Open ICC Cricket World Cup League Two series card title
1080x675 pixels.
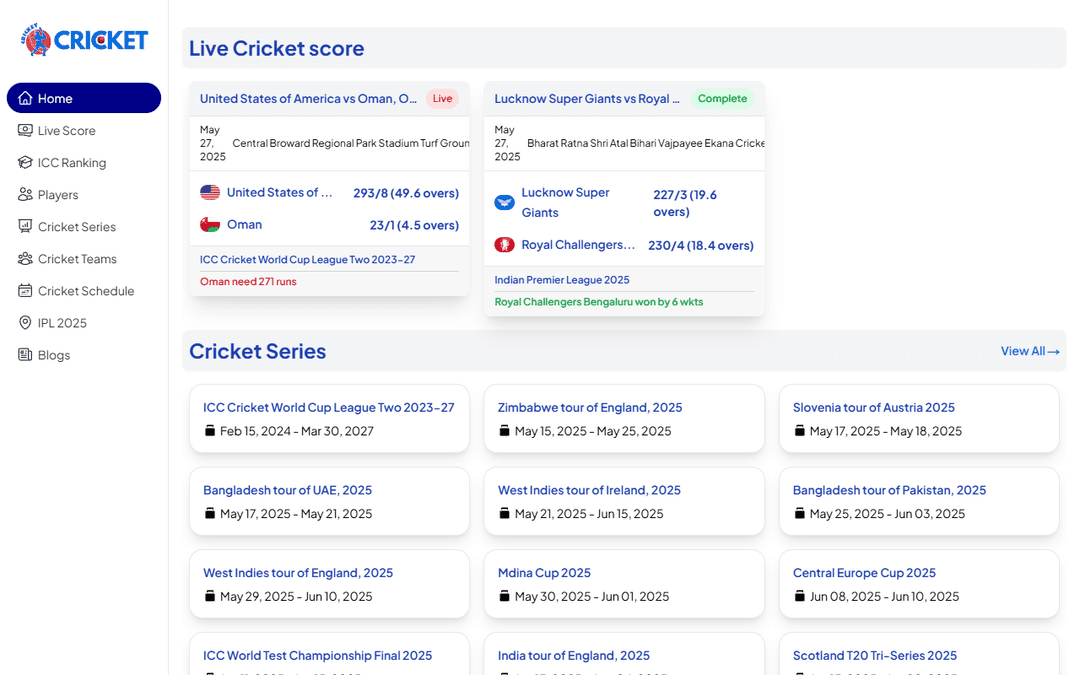pos(329,407)
